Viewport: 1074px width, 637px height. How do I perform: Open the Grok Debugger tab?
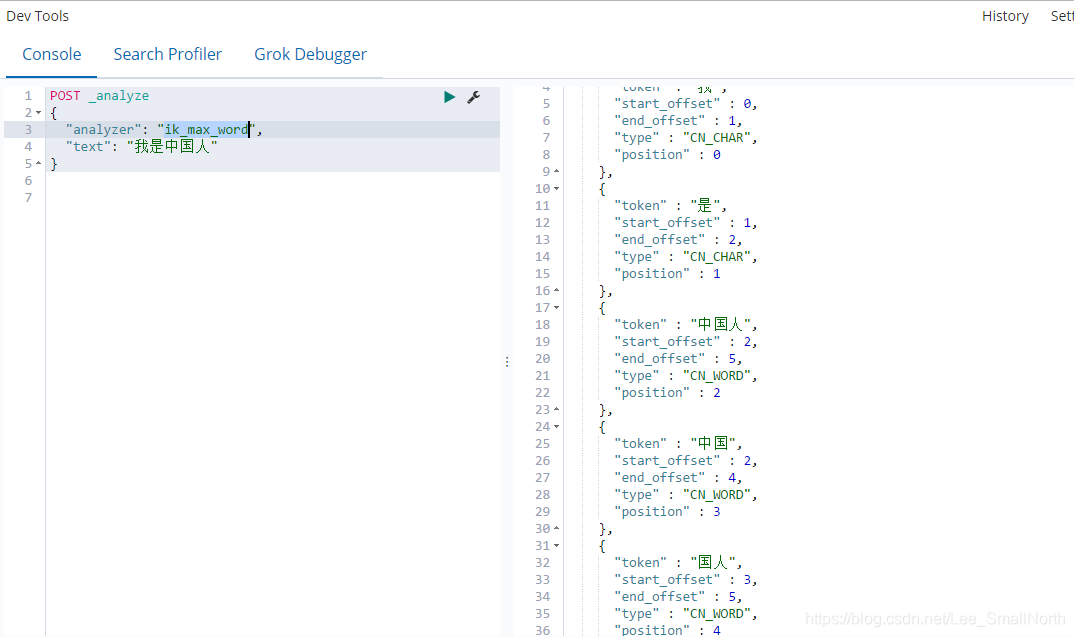click(310, 54)
